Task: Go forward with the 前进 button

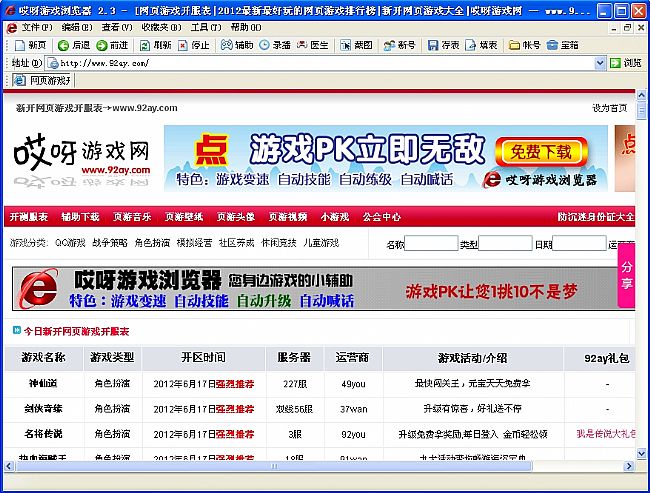Action: pyautogui.click(x=112, y=45)
